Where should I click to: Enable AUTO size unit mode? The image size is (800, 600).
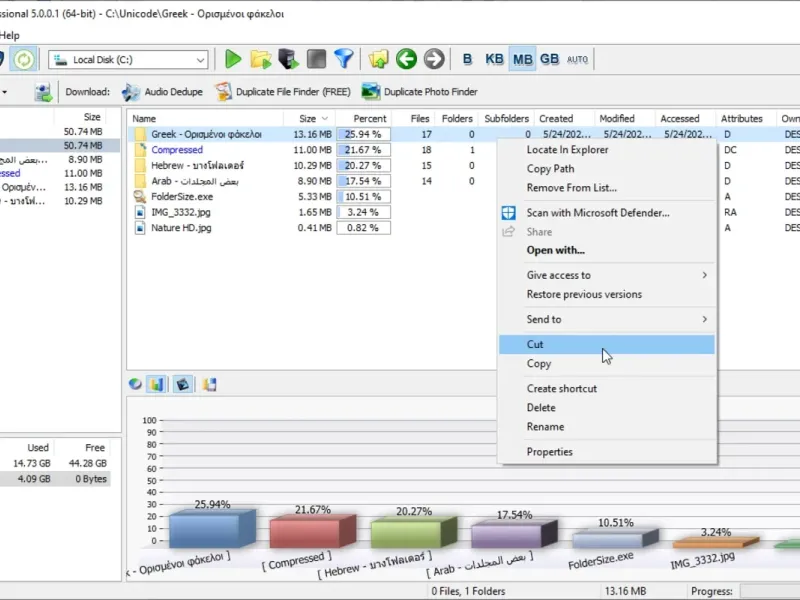577,59
